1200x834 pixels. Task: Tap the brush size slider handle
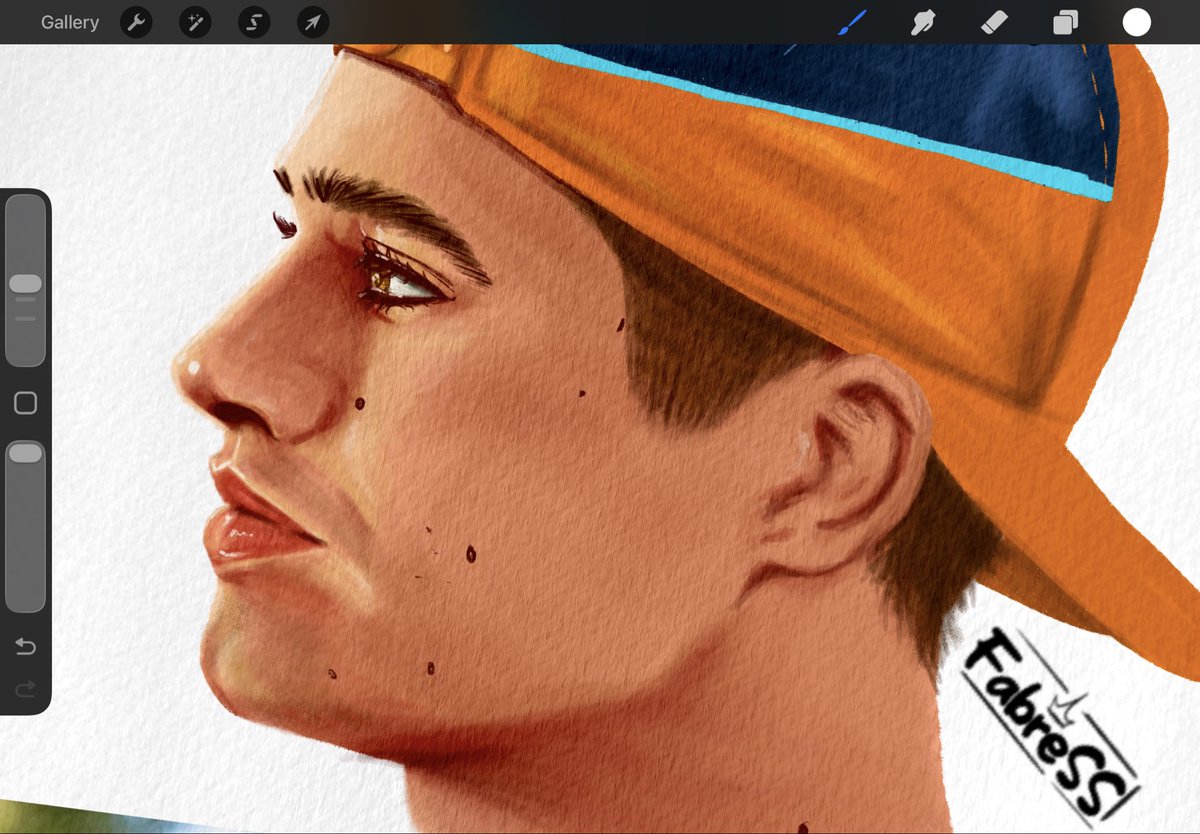[25, 283]
